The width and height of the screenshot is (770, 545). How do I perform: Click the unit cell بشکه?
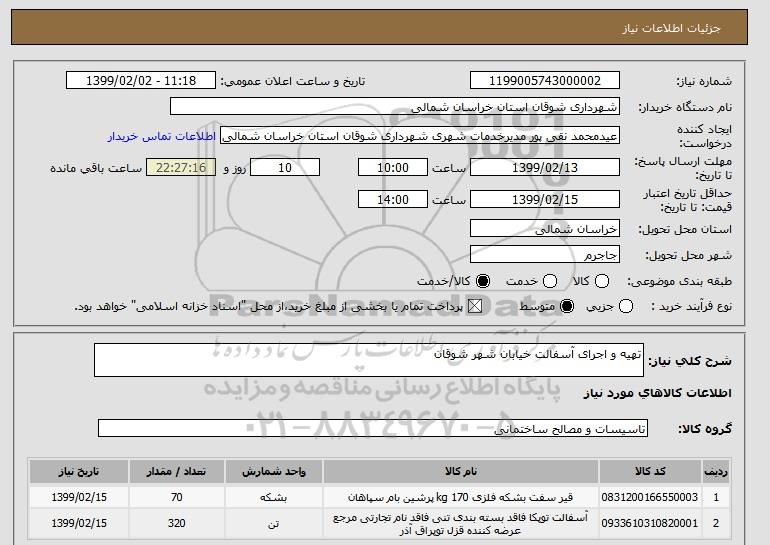[274, 497]
